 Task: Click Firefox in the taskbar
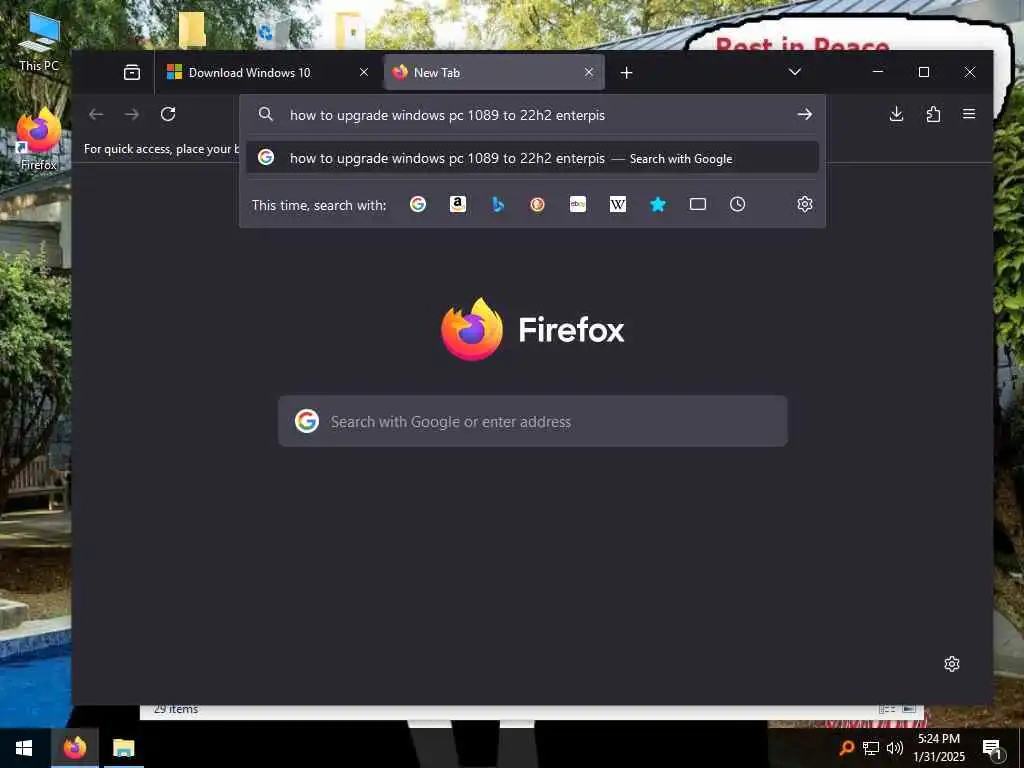[74, 748]
